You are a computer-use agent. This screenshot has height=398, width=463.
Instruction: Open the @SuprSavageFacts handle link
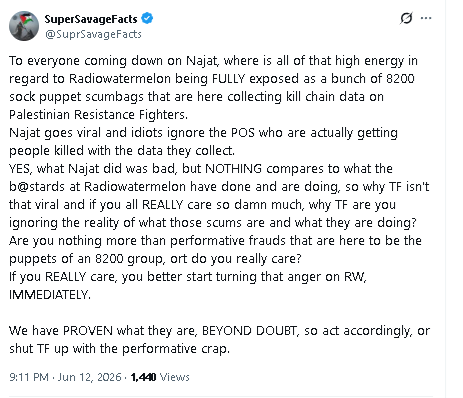pyautogui.click(x=93, y=34)
